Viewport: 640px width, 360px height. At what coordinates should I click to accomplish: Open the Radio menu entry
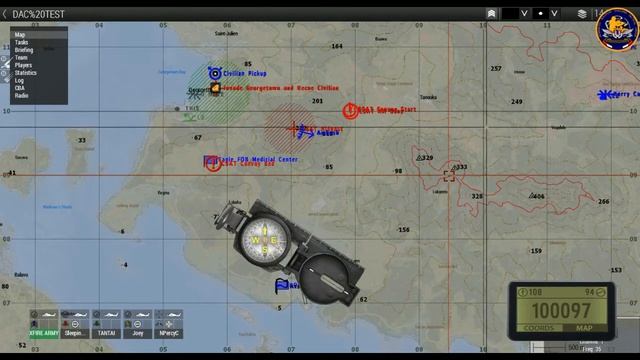point(39,96)
